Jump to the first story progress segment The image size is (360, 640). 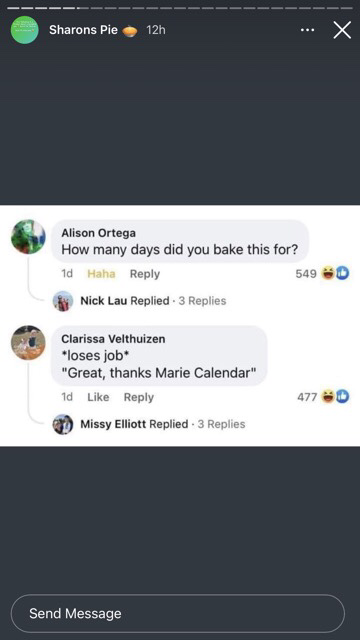(x=15, y=8)
